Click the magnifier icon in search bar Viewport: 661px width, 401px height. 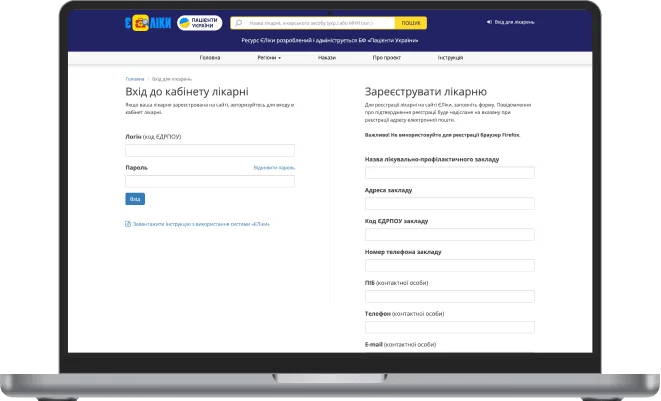tap(238, 22)
